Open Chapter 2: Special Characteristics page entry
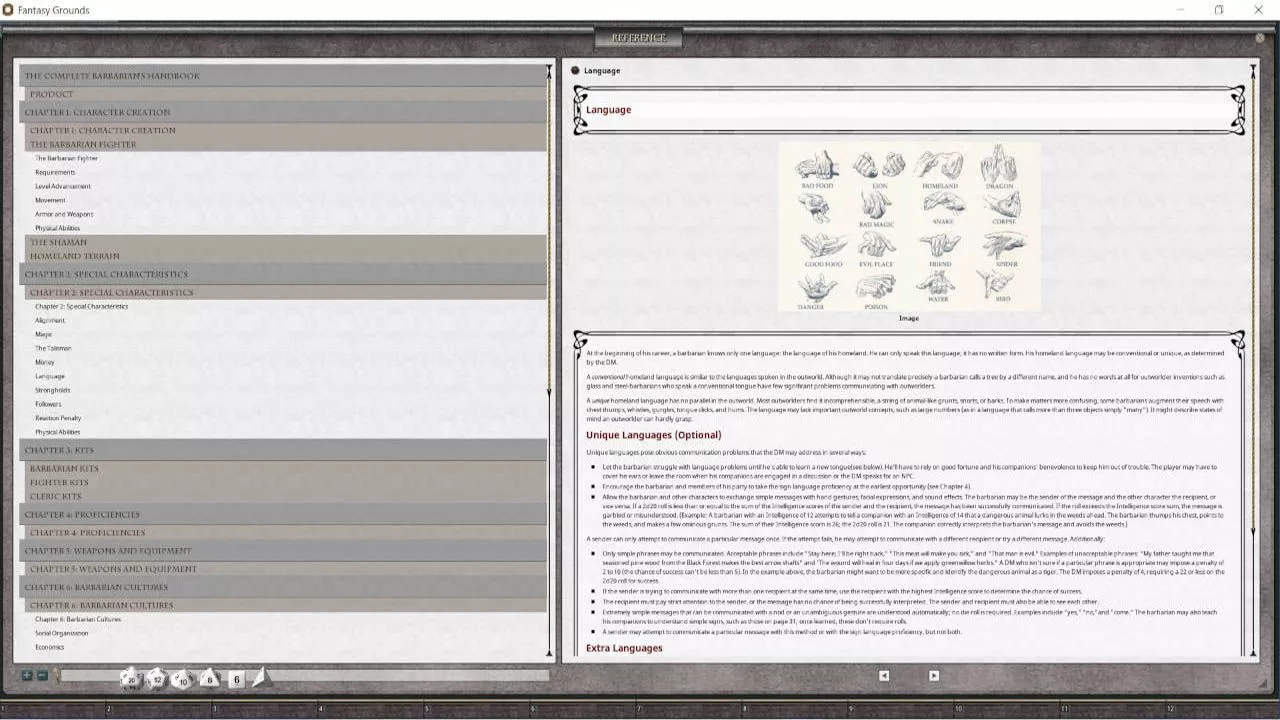Screen dimensions: 1280x720 coord(82,306)
